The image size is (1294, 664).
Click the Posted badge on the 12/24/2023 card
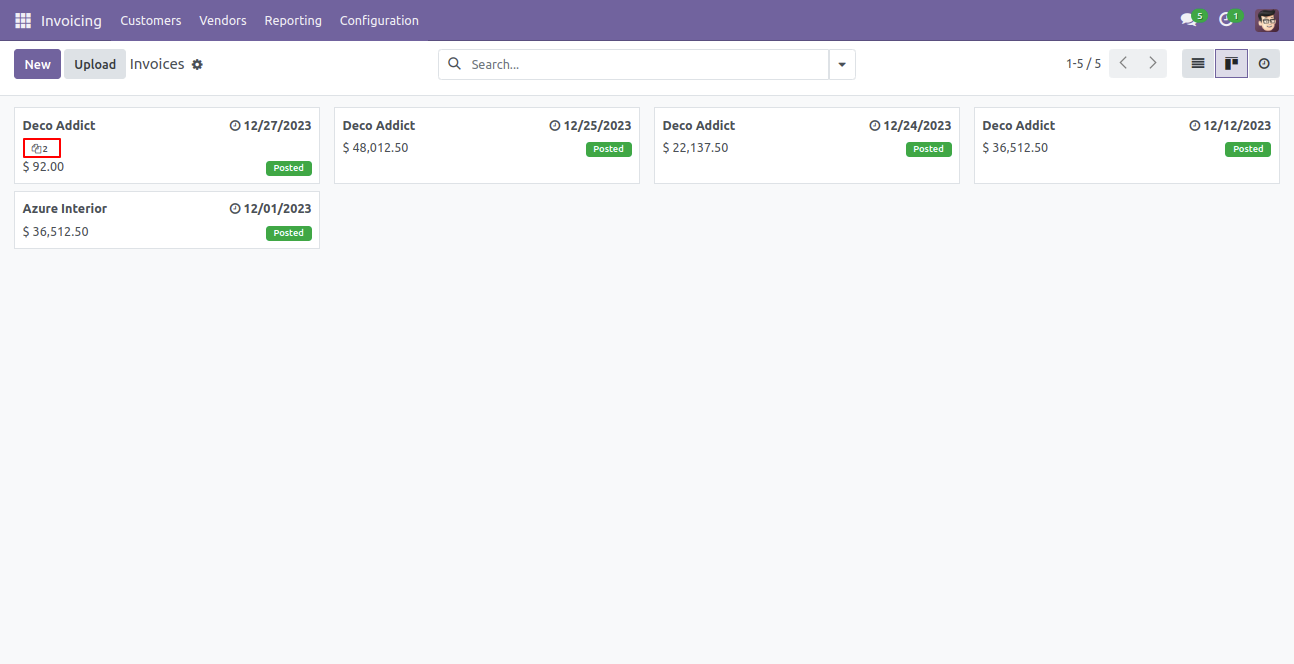point(929,149)
